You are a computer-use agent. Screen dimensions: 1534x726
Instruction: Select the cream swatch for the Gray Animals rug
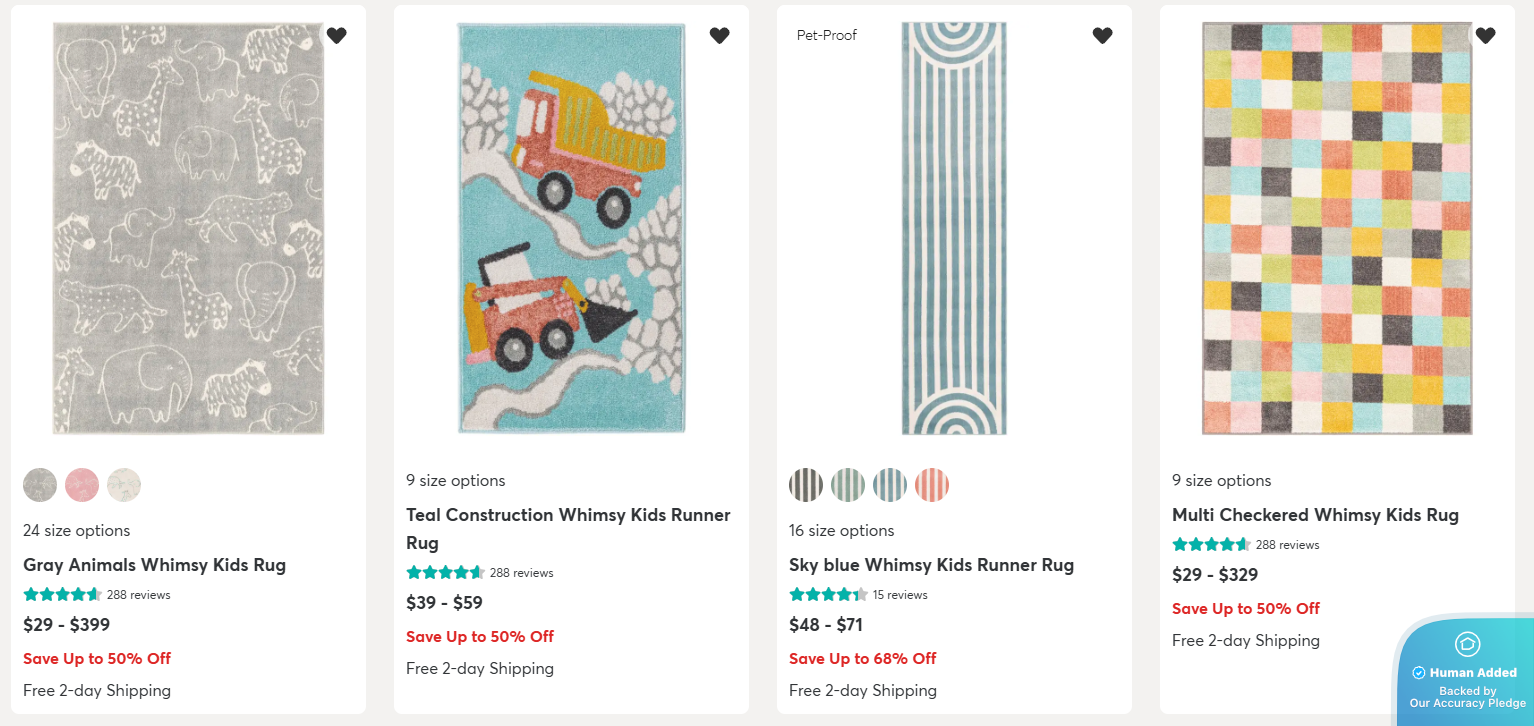pos(124,484)
